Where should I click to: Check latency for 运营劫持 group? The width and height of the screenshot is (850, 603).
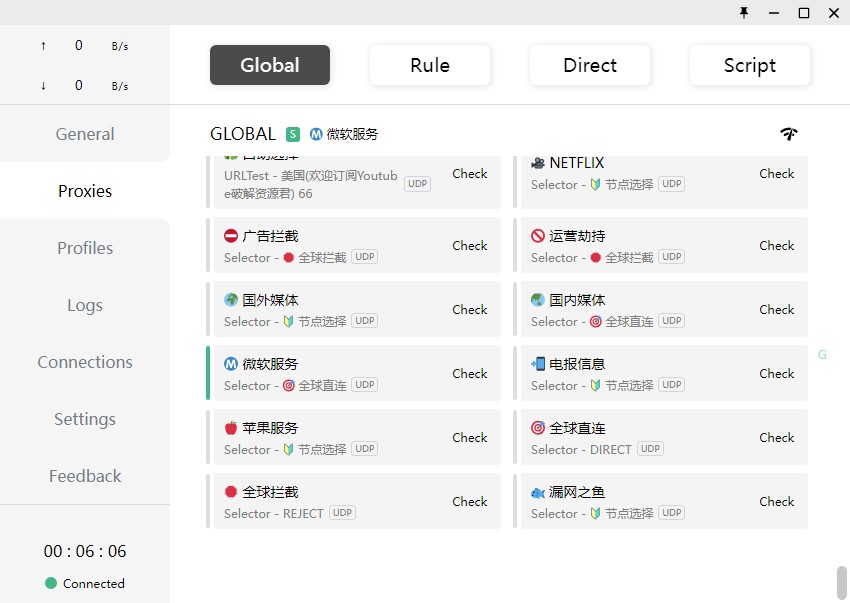click(776, 246)
